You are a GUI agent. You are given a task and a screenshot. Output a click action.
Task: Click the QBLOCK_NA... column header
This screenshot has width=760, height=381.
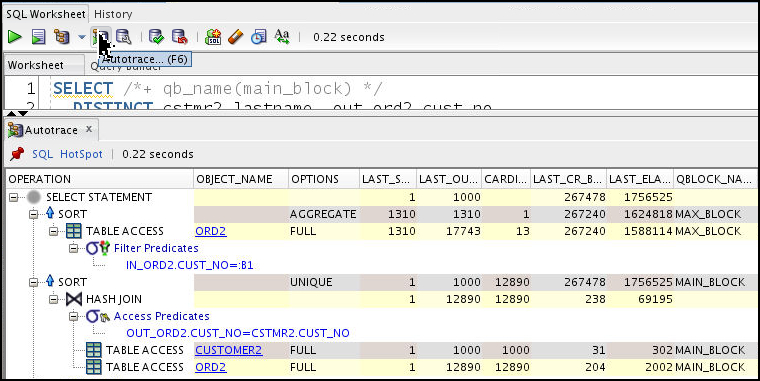click(x=715, y=179)
